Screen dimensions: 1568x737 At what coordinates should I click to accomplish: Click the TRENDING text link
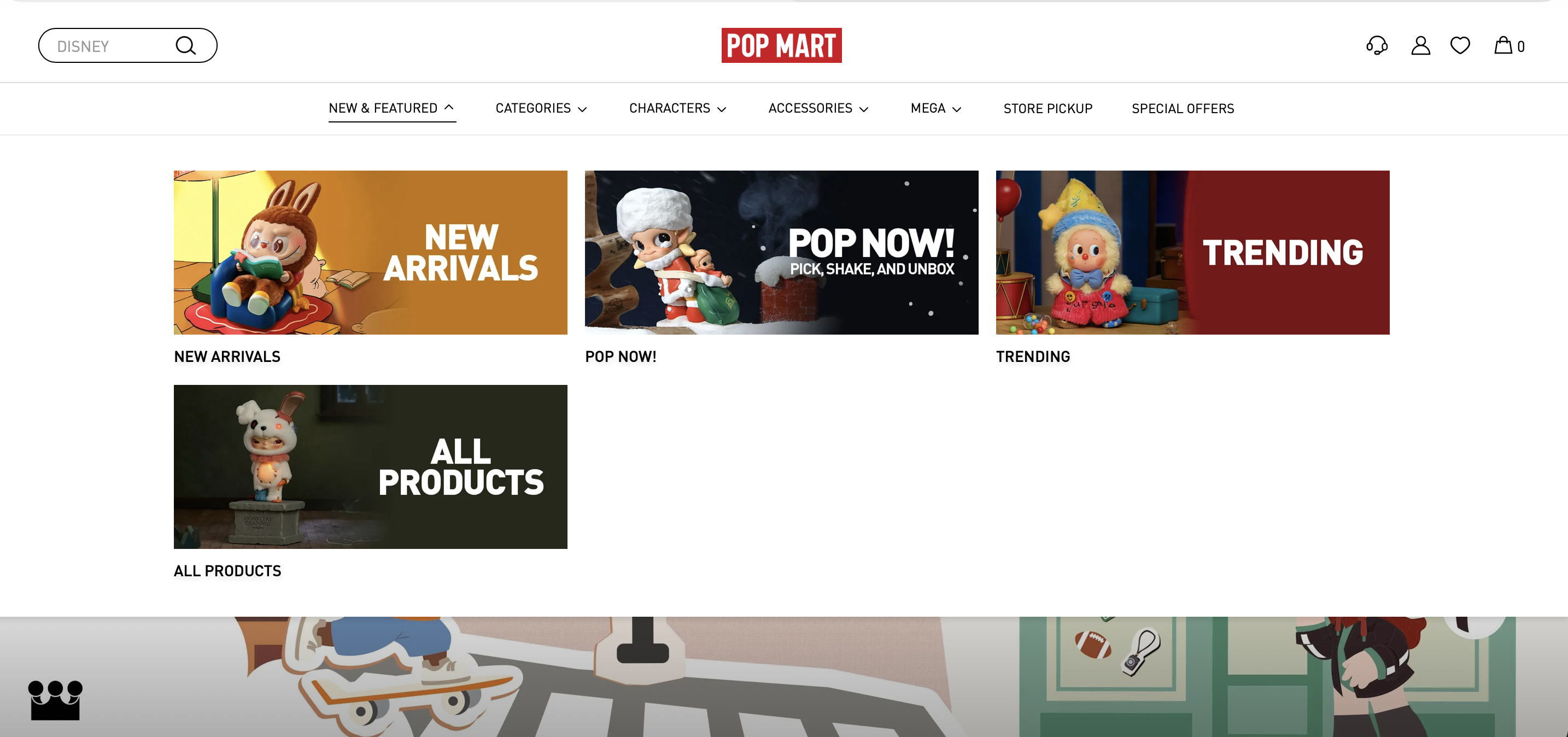[x=1033, y=356]
